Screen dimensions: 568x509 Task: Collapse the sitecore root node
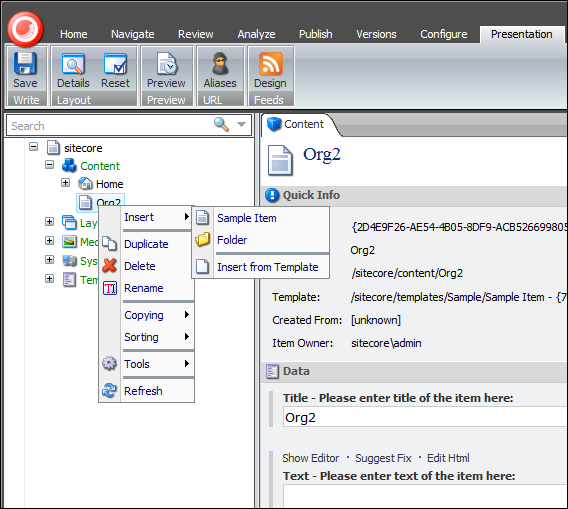[34, 147]
